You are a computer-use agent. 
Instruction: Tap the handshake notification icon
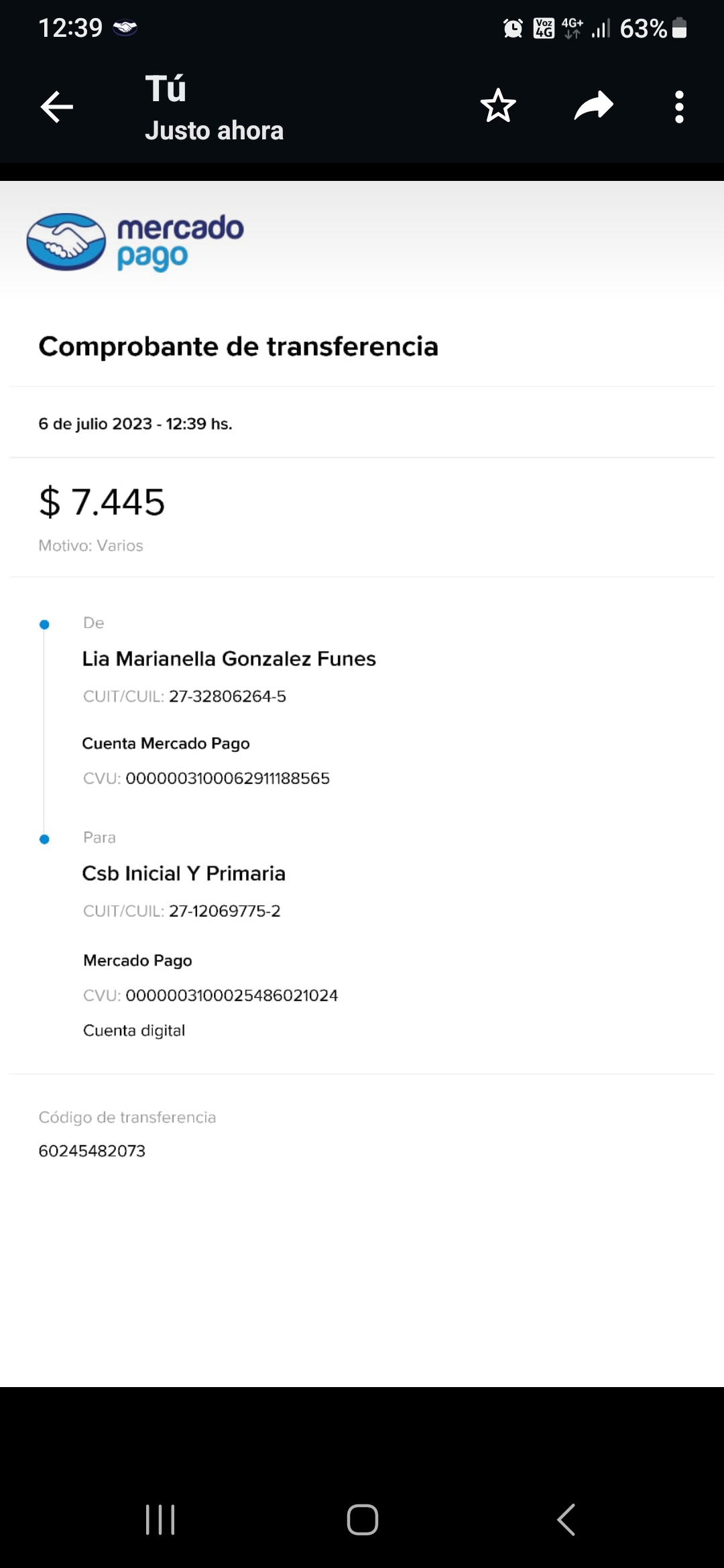coord(125,28)
